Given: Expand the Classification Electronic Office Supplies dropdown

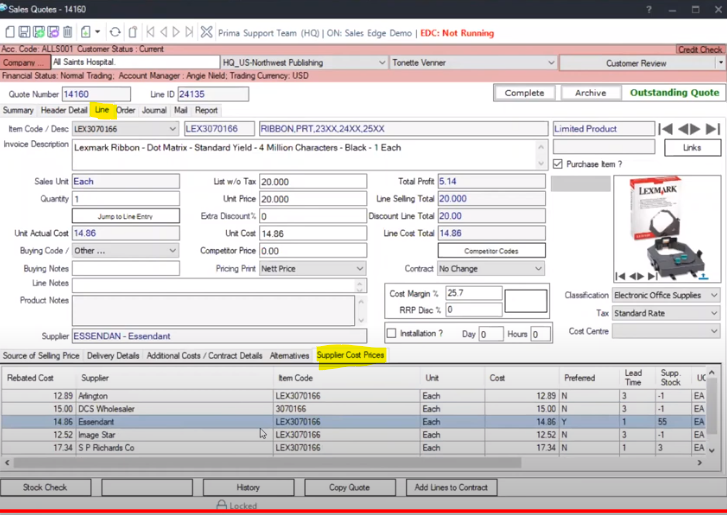Looking at the screenshot, I should (714, 295).
